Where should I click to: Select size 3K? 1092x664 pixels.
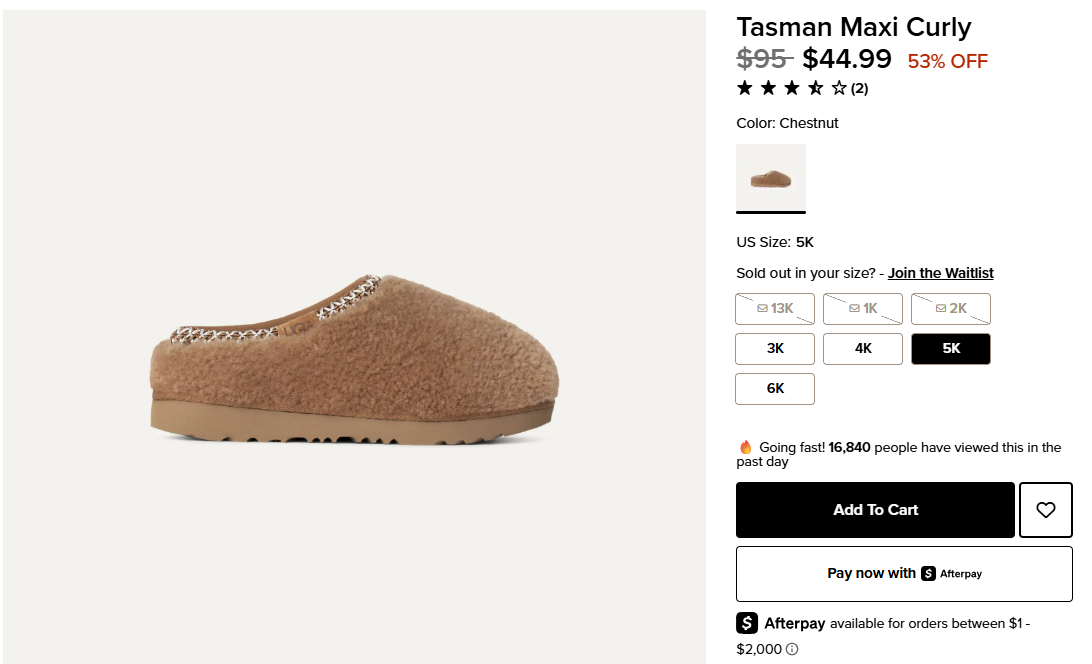[775, 349]
